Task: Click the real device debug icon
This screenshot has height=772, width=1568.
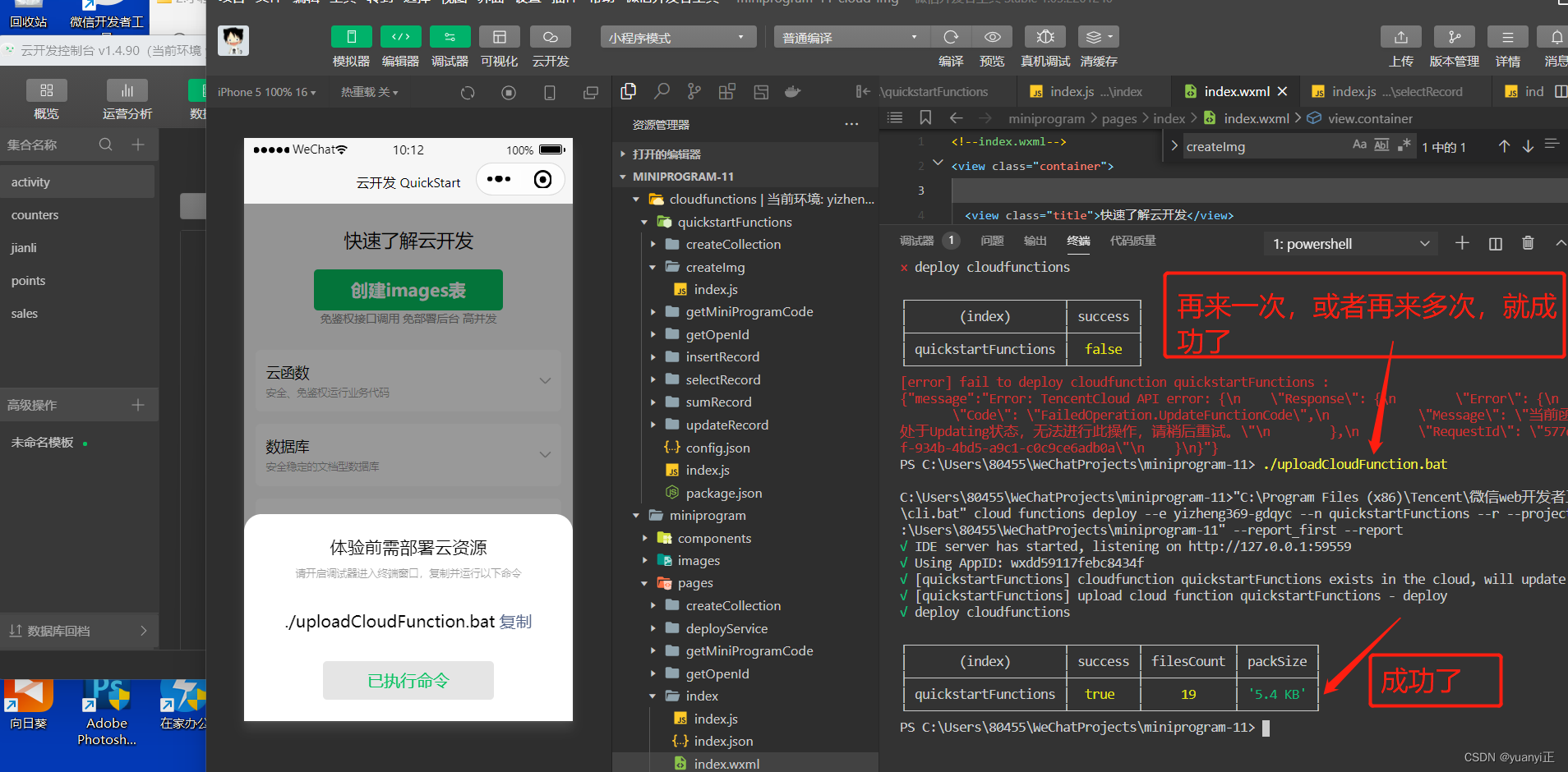Action: (1045, 37)
